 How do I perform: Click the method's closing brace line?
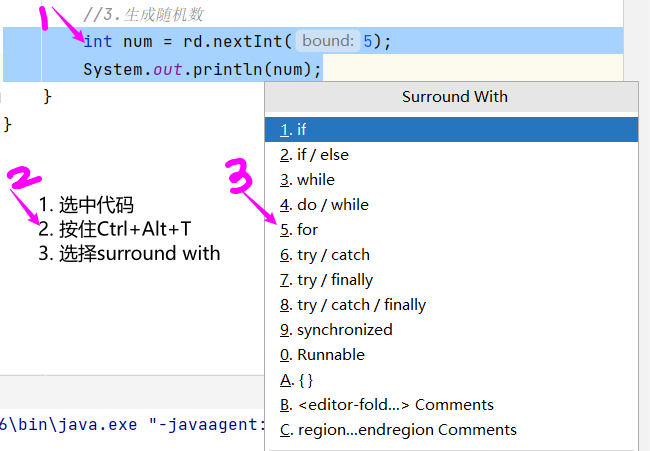[x=47, y=97]
